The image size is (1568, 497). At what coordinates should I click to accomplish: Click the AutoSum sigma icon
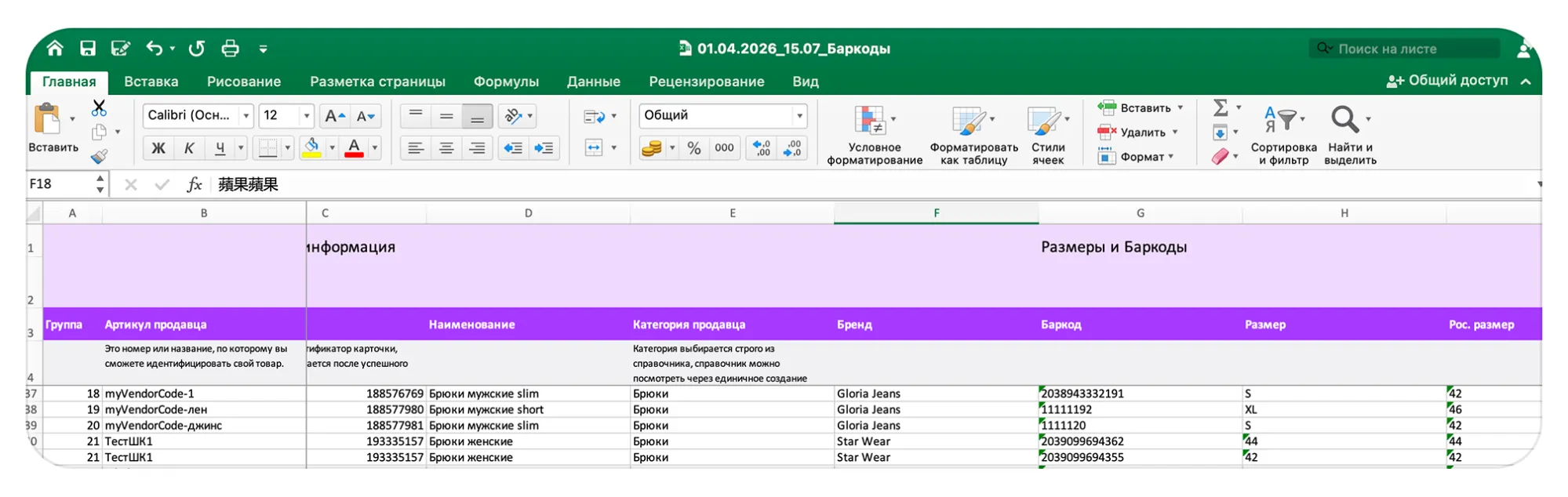[1221, 107]
